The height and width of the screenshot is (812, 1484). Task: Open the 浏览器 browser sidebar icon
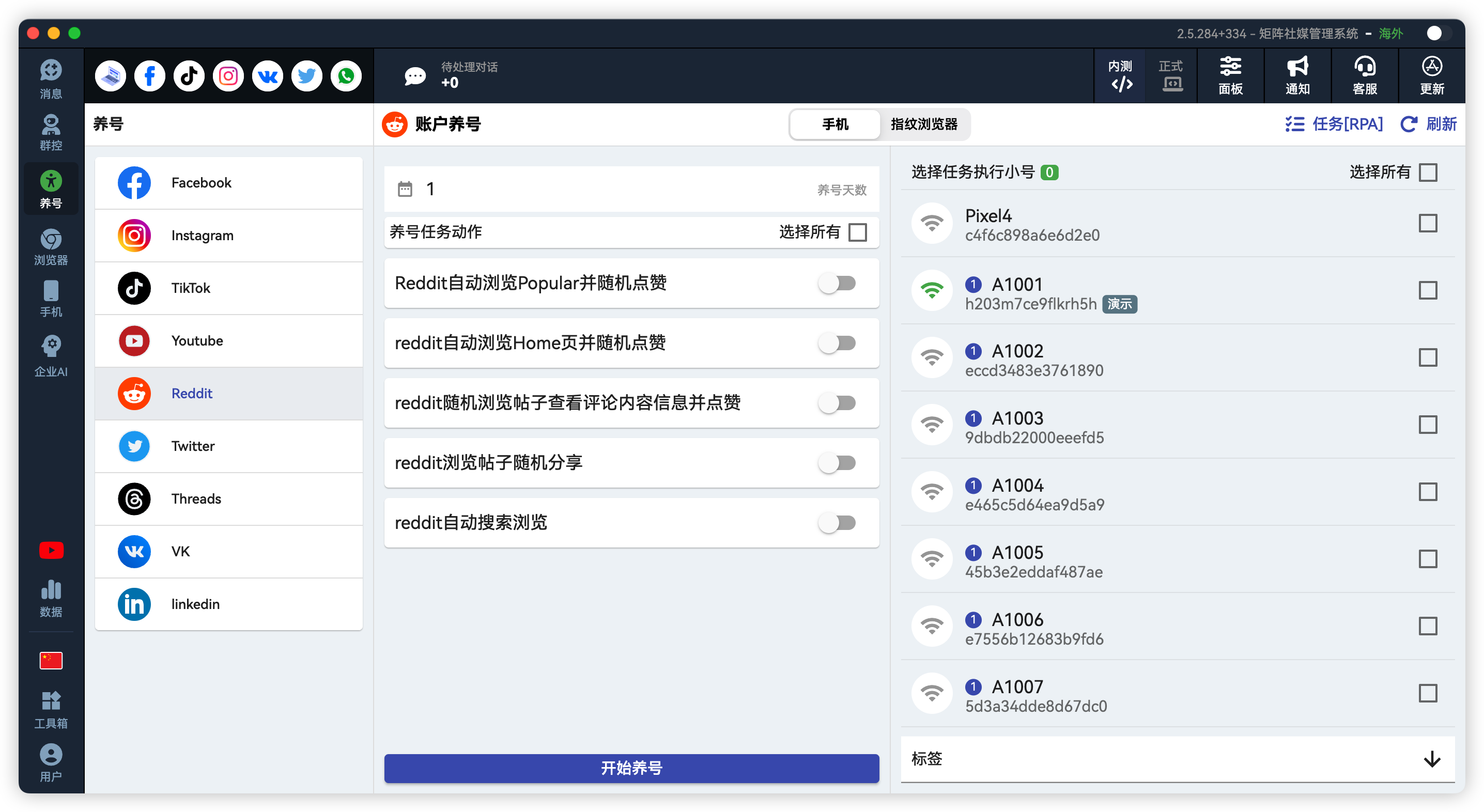point(51,247)
